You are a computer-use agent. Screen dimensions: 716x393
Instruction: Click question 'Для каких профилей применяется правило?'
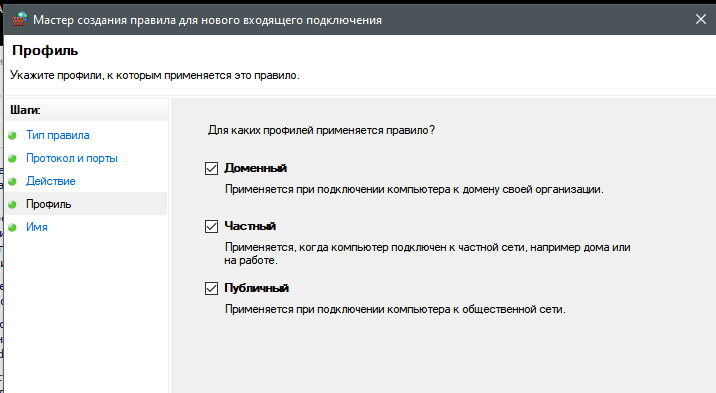tap(321, 130)
